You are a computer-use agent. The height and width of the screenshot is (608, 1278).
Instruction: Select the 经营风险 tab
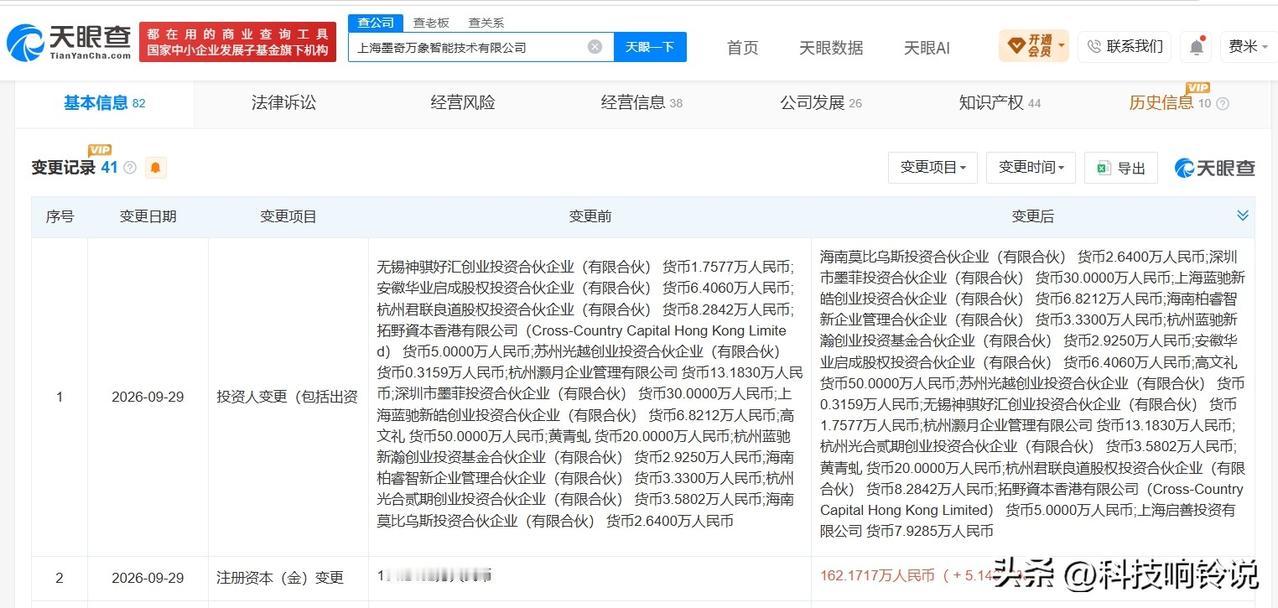(x=462, y=102)
